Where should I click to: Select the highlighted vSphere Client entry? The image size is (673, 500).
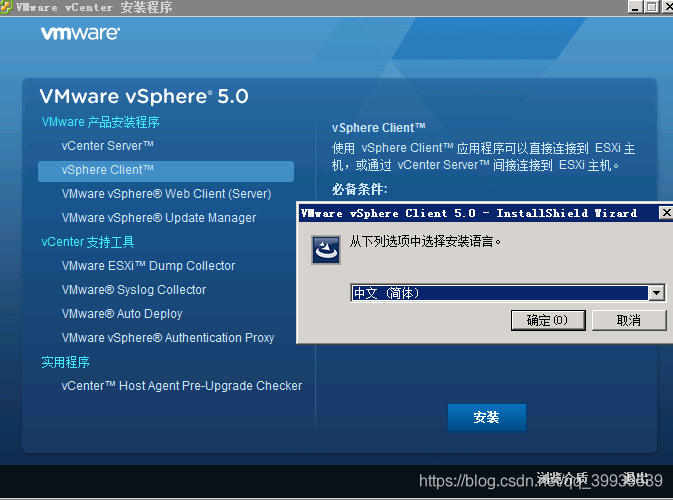(x=166, y=171)
